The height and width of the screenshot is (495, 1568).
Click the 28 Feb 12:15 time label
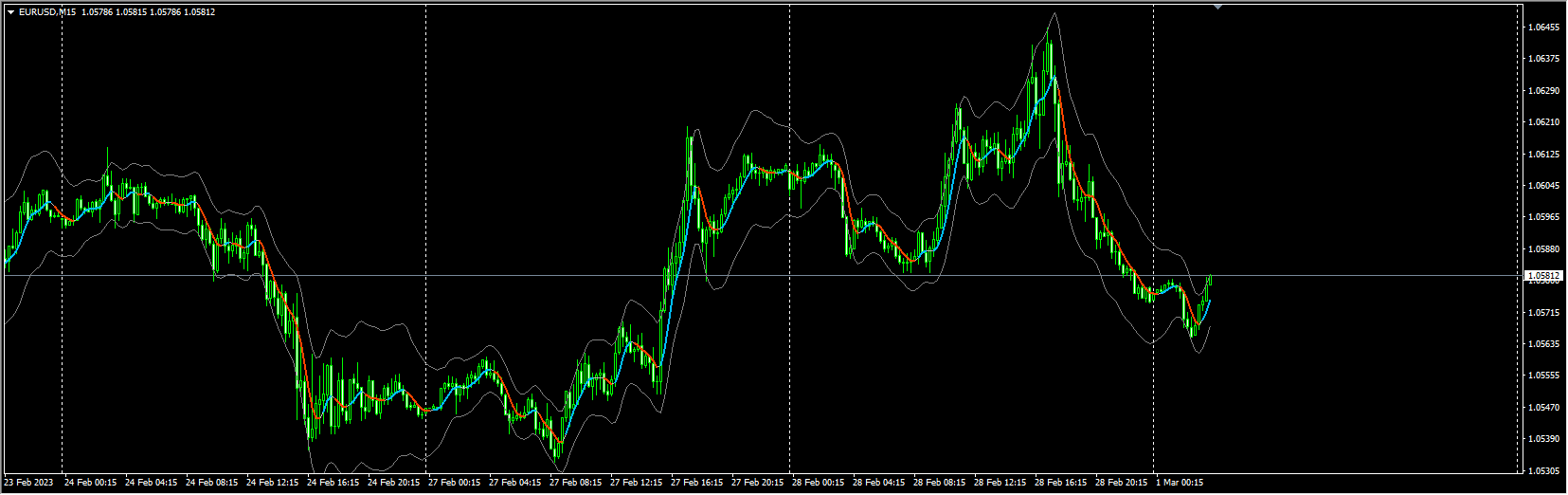pos(1000,483)
